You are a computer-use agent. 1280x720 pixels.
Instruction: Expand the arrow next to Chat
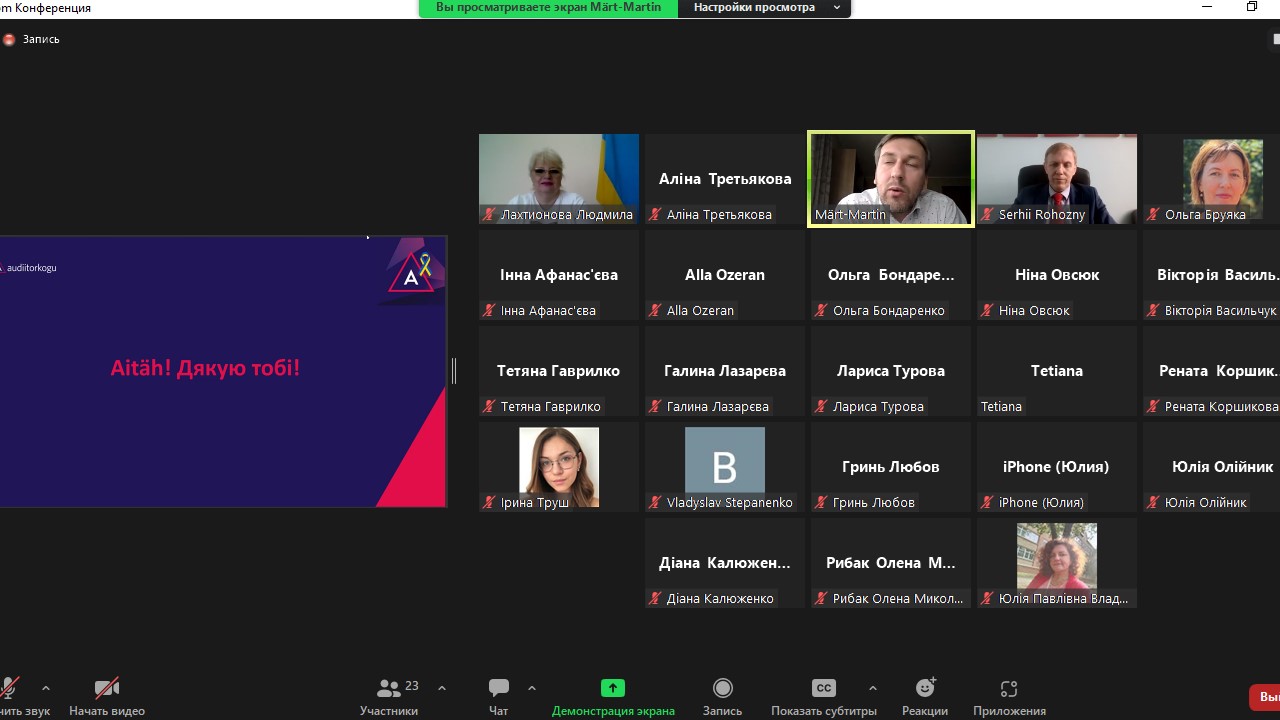[532, 688]
